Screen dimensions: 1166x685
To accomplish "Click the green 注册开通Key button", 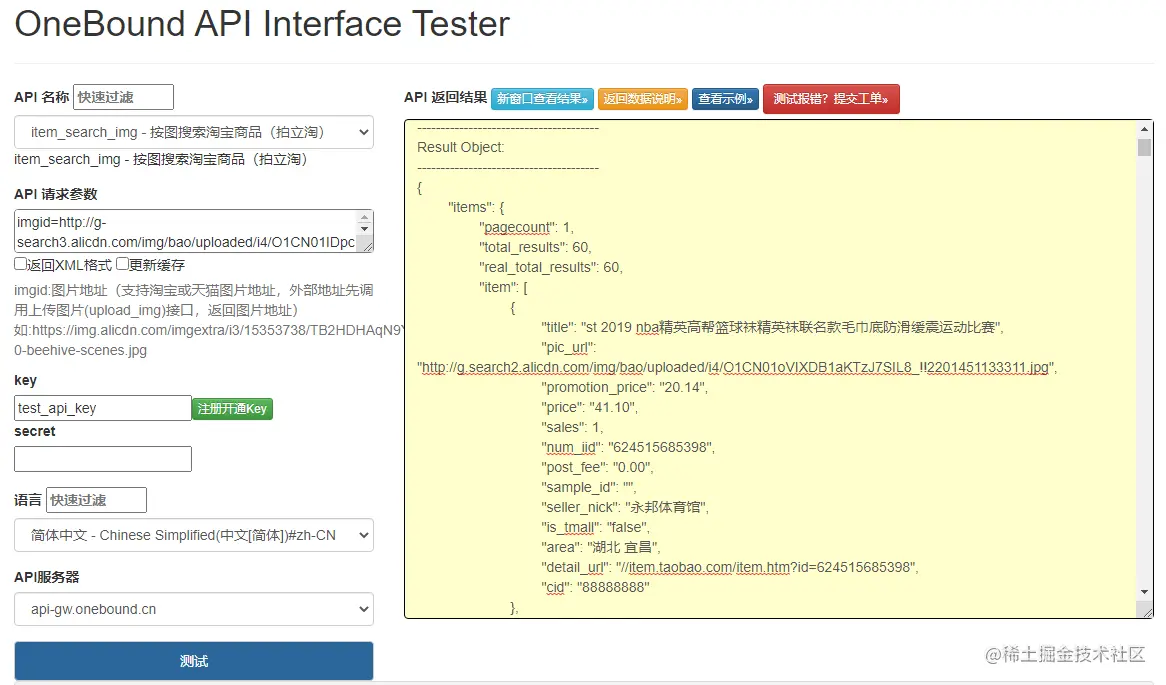I will [x=232, y=408].
